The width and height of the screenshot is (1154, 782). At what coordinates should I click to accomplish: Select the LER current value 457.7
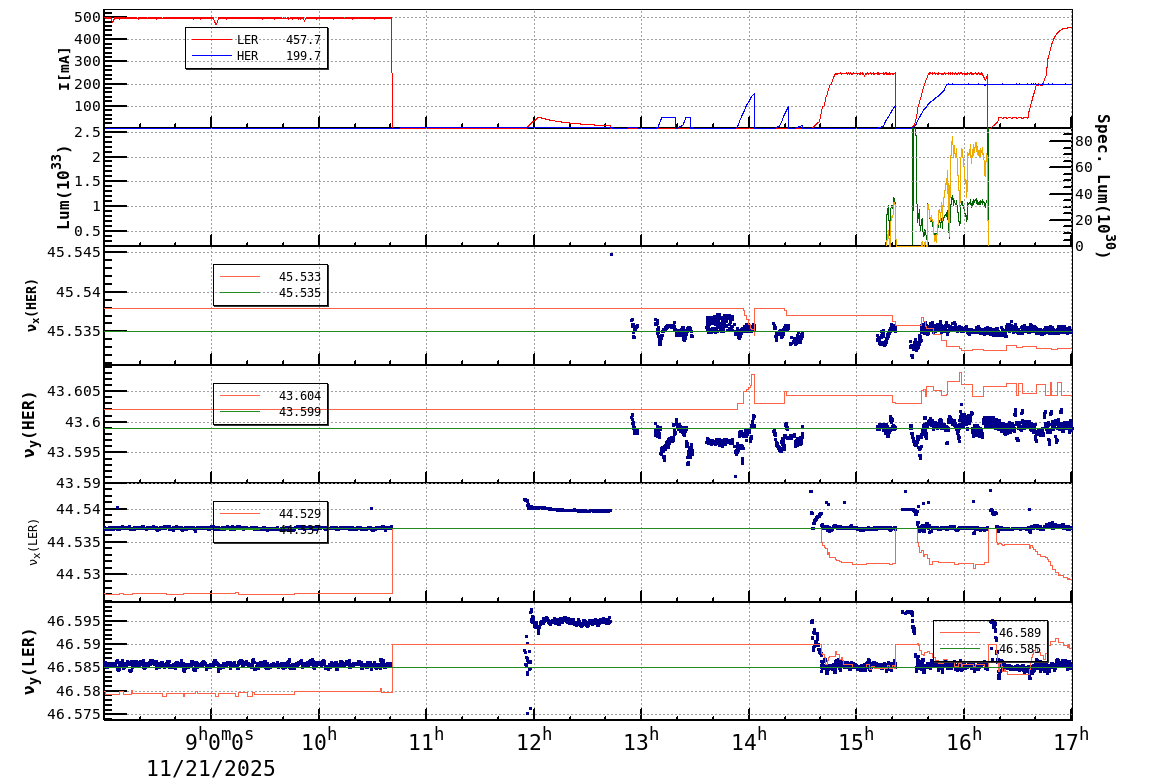click(x=303, y=40)
